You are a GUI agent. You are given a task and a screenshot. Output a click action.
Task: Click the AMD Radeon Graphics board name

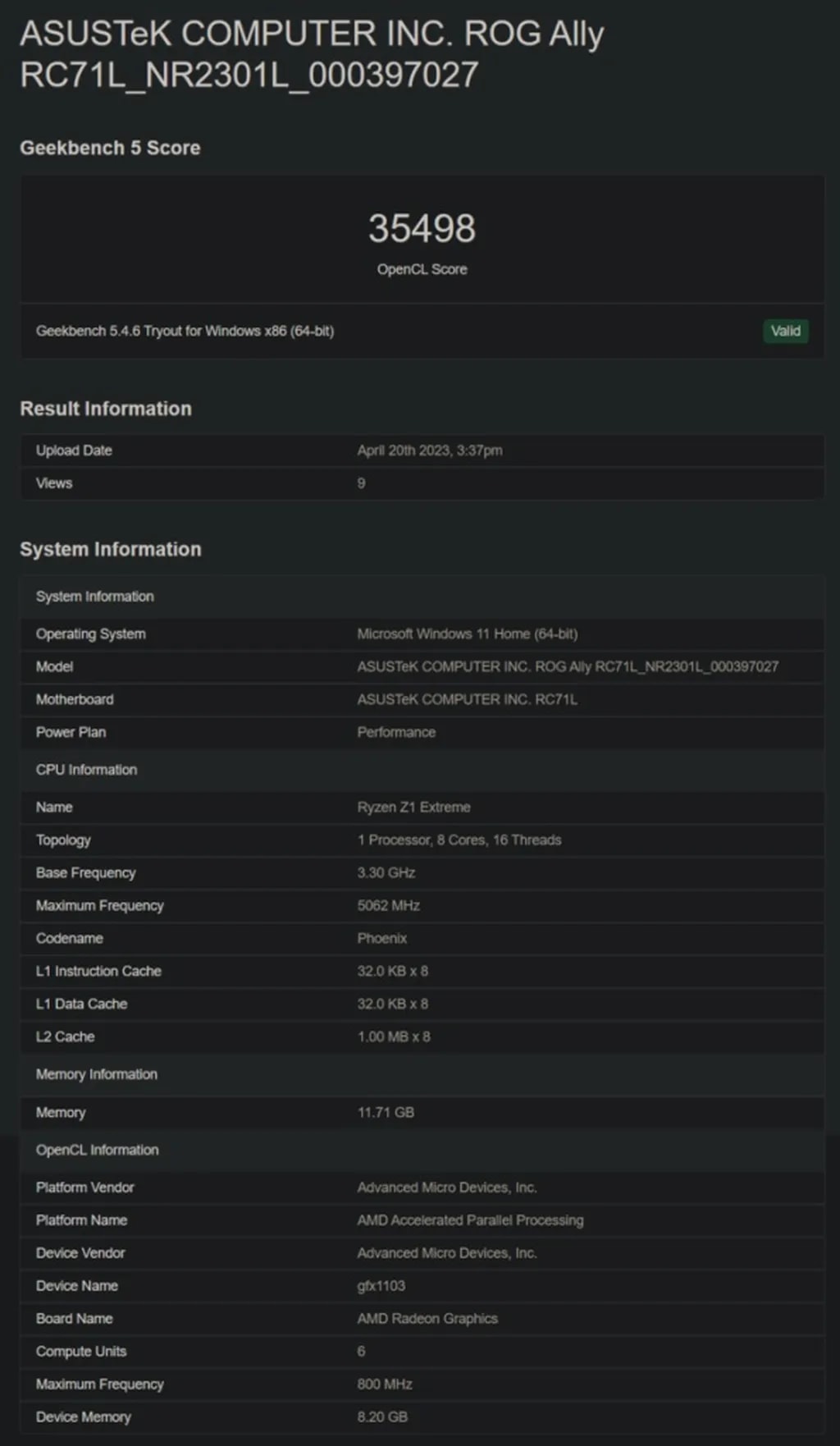point(427,1319)
